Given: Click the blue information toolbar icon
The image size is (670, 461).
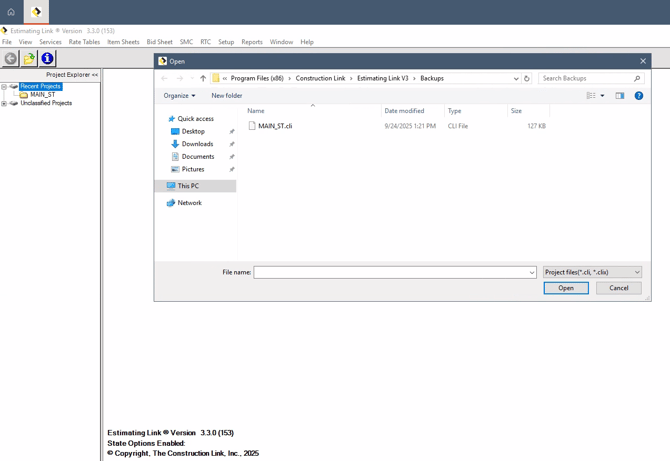Looking at the screenshot, I should pyautogui.click(x=47, y=59).
